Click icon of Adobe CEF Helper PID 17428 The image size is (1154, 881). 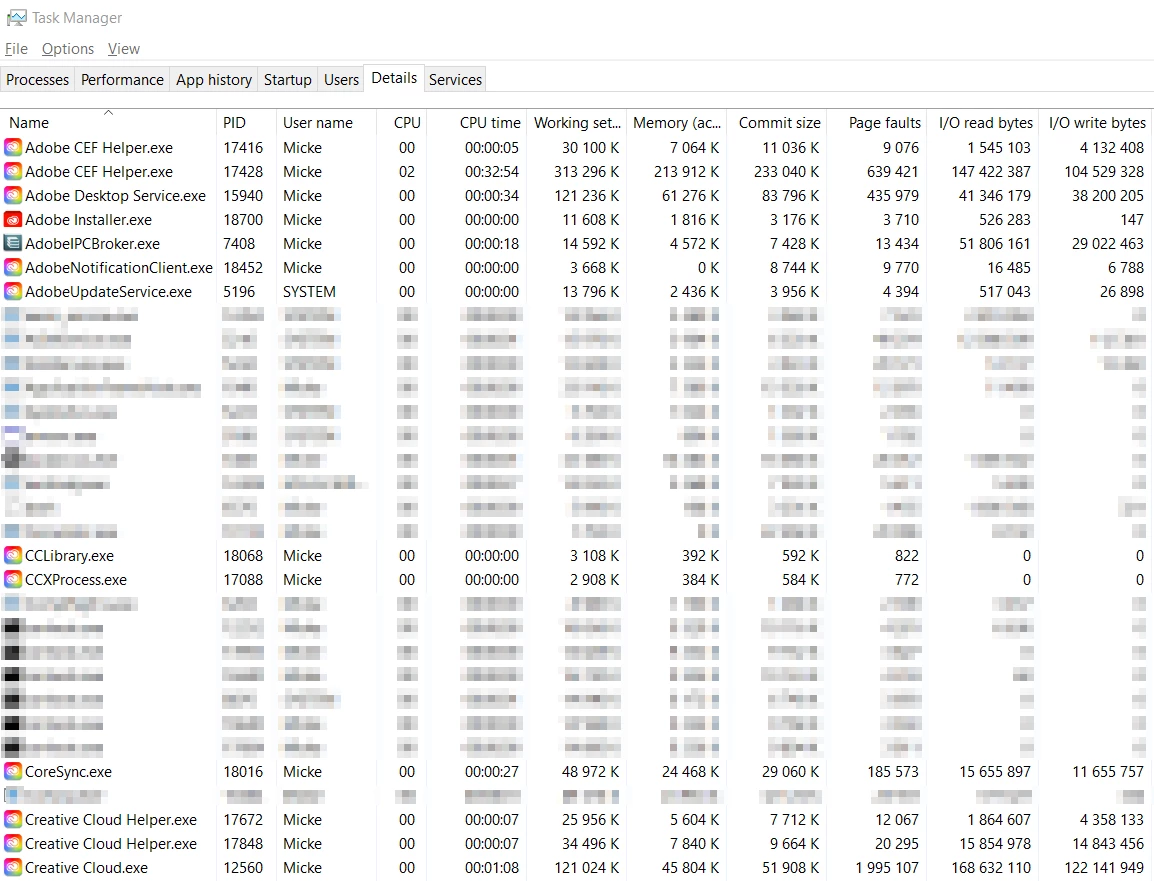point(13,171)
